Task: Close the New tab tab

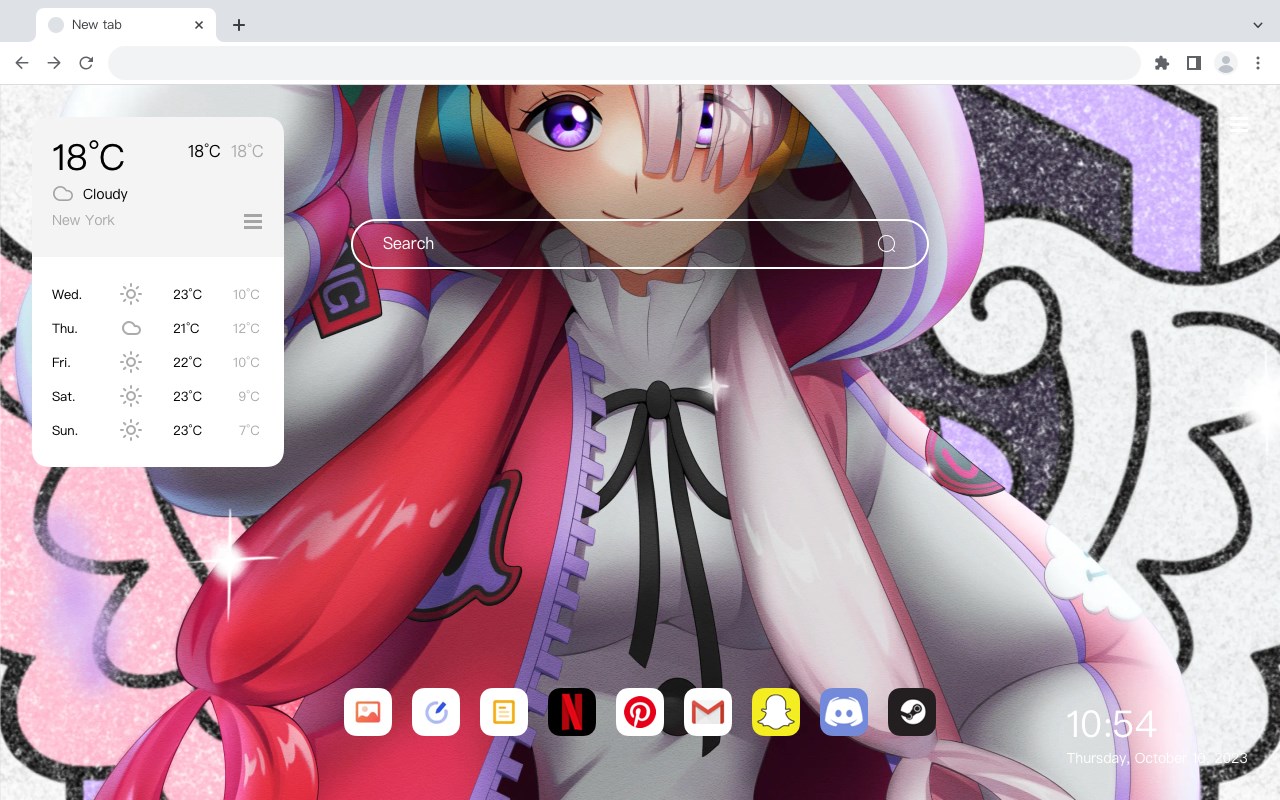Action: 199,25
